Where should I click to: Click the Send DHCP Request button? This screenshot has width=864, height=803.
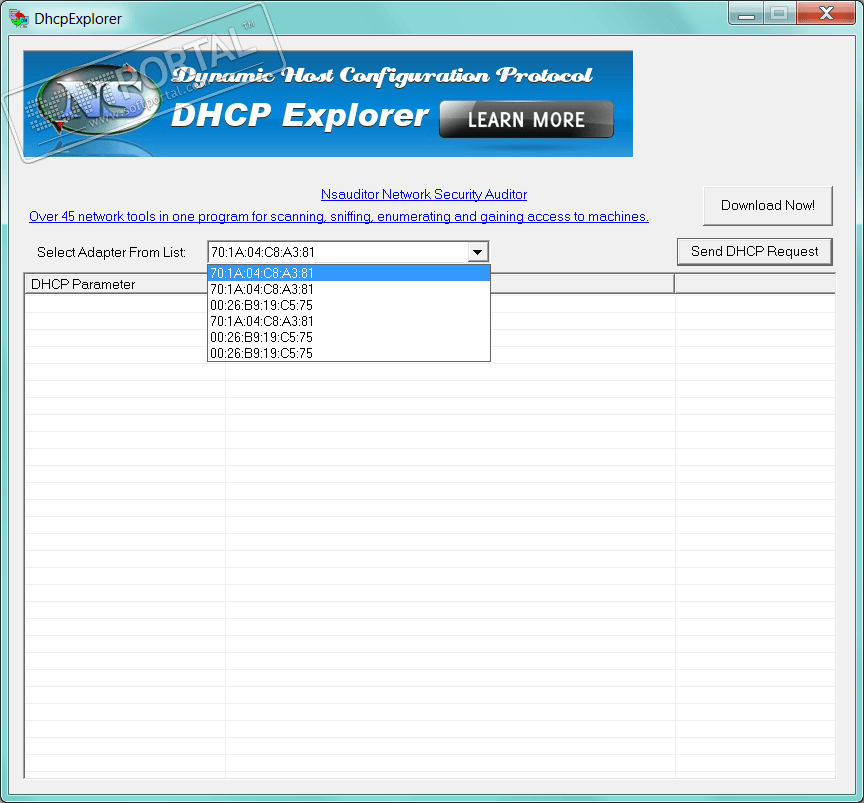[754, 251]
